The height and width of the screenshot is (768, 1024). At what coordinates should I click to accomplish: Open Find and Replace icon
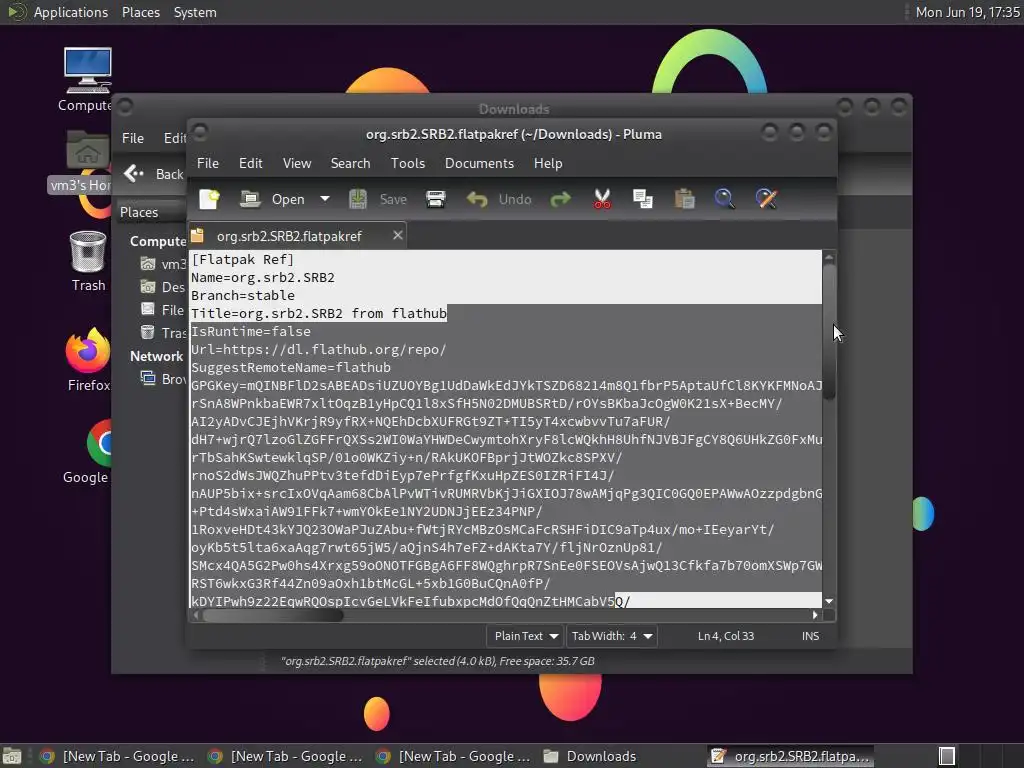(766, 199)
